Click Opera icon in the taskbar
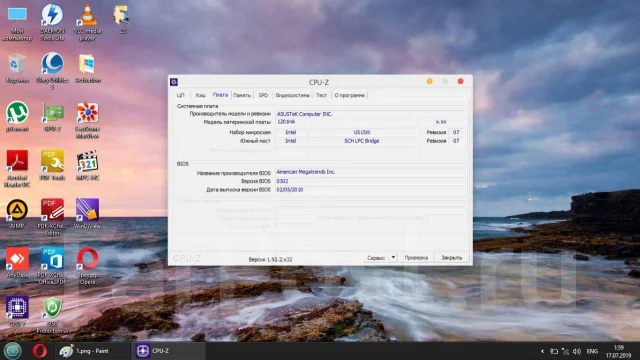The image size is (640, 360). click(40, 351)
